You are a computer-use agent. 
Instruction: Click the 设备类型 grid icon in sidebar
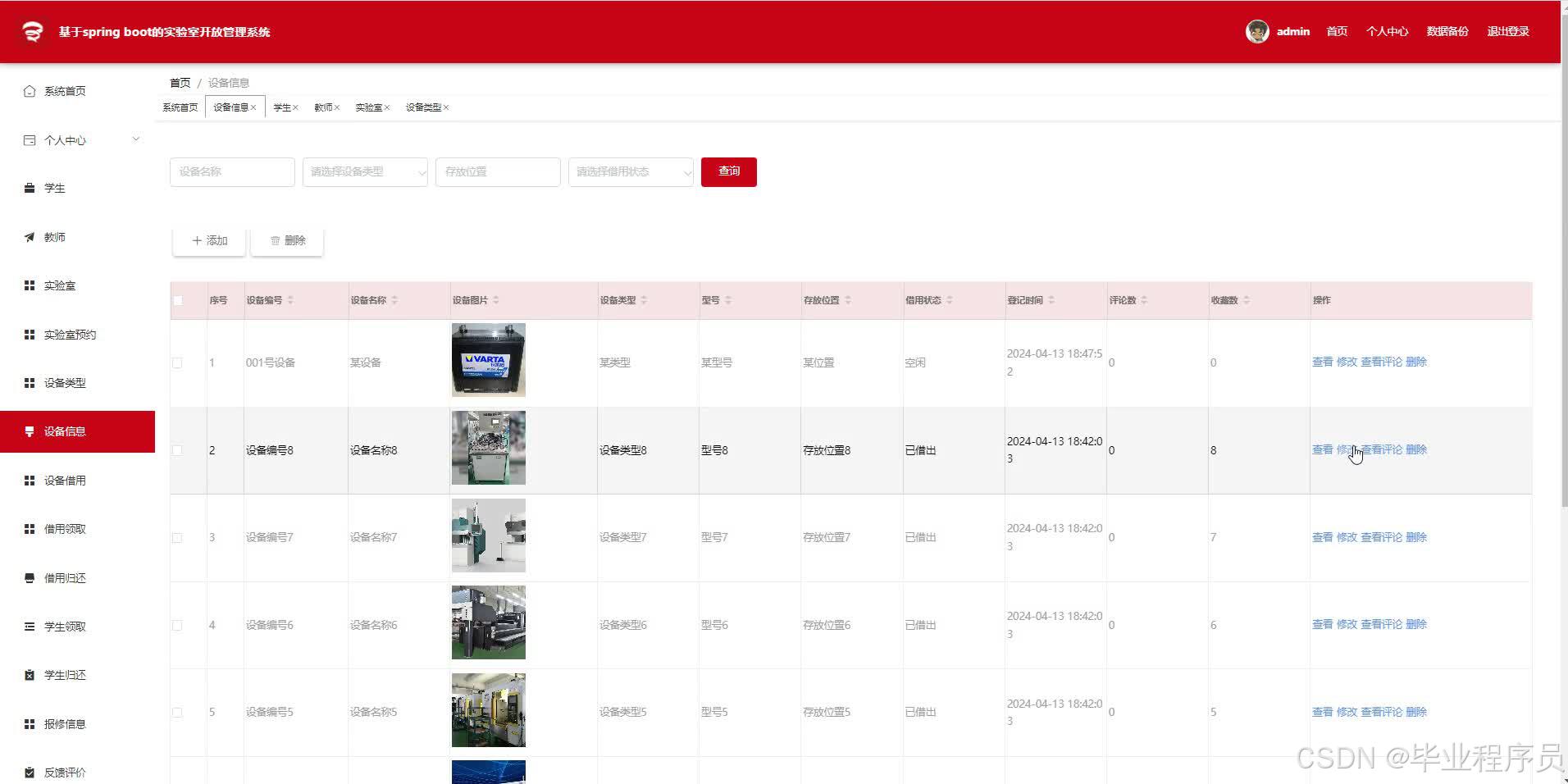[30, 383]
